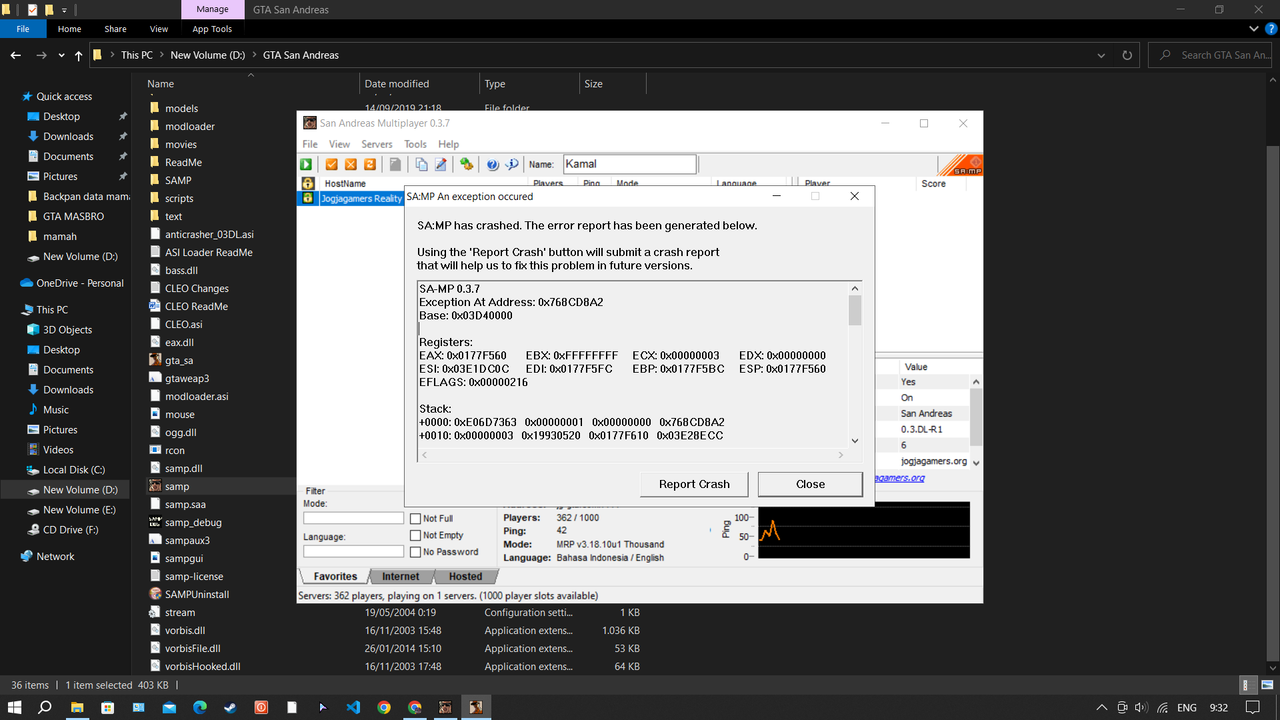Open the recent locations dropdown arrow in Explorer
The image size is (1280, 720).
[62, 55]
